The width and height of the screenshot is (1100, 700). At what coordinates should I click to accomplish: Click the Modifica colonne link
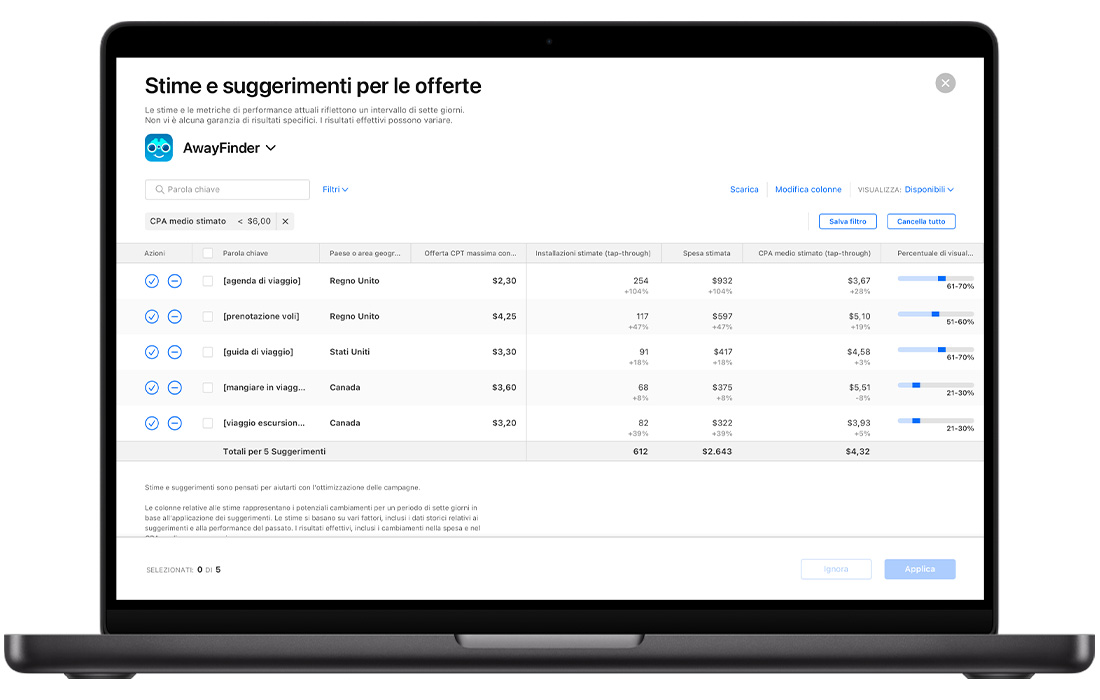click(x=808, y=189)
